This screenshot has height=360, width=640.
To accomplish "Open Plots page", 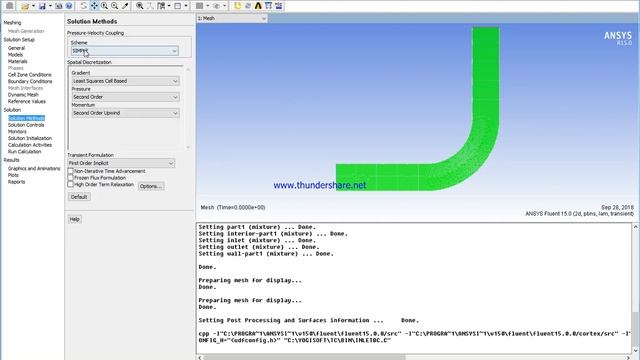I will [13, 175].
